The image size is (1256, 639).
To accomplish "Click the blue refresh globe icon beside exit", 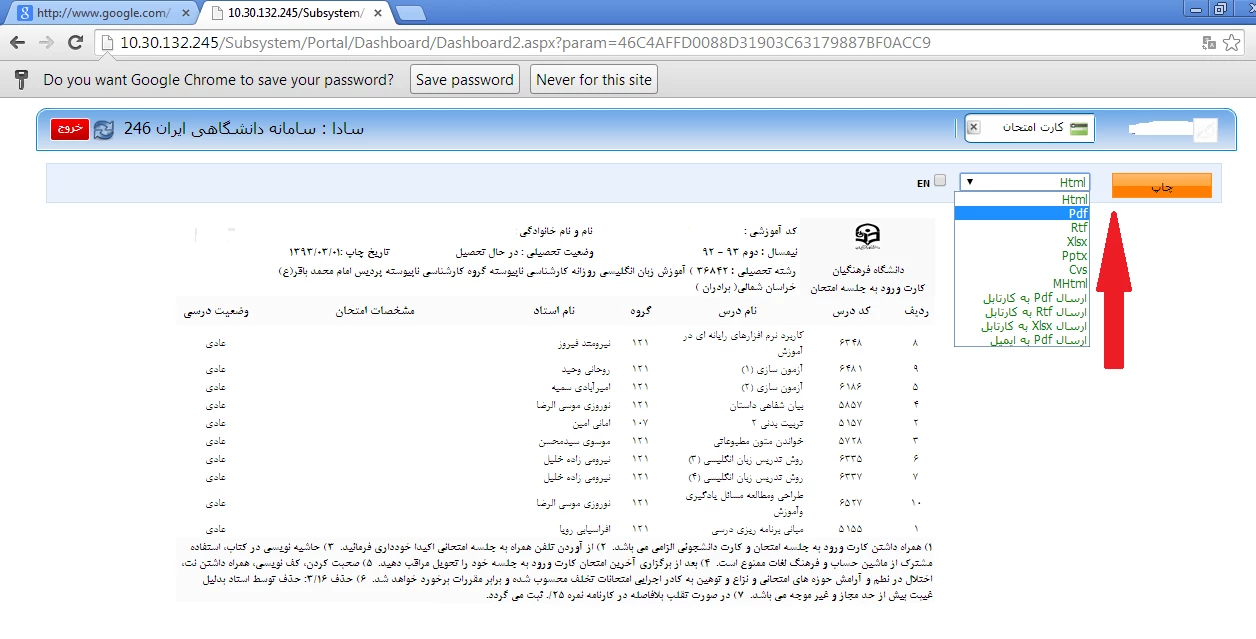I will pos(103,130).
